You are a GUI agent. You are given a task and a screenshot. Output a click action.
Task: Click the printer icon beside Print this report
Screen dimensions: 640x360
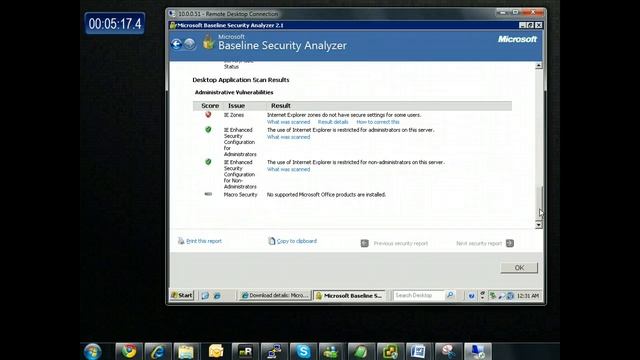(x=181, y=241)
